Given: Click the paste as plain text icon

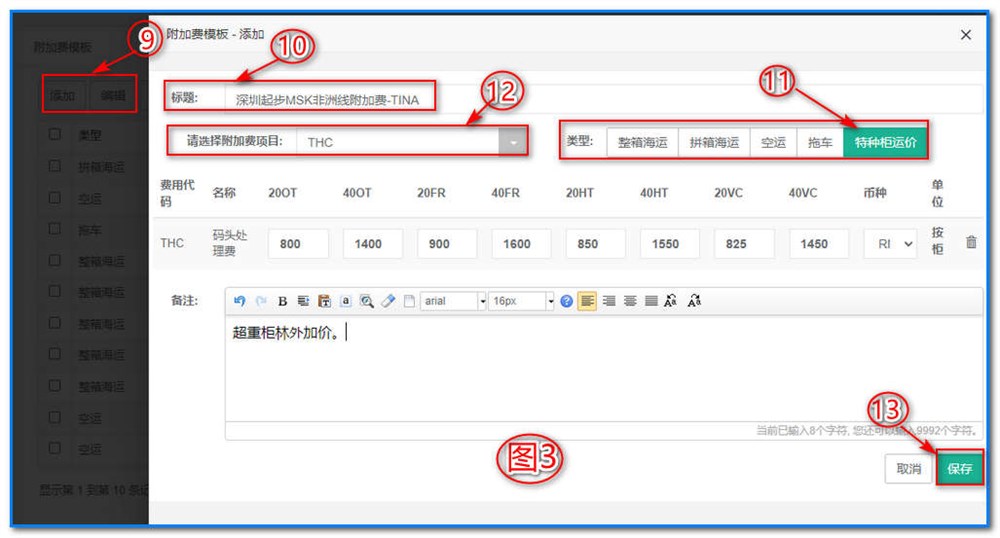Looking at the screenshot, I should pos(325,301).
